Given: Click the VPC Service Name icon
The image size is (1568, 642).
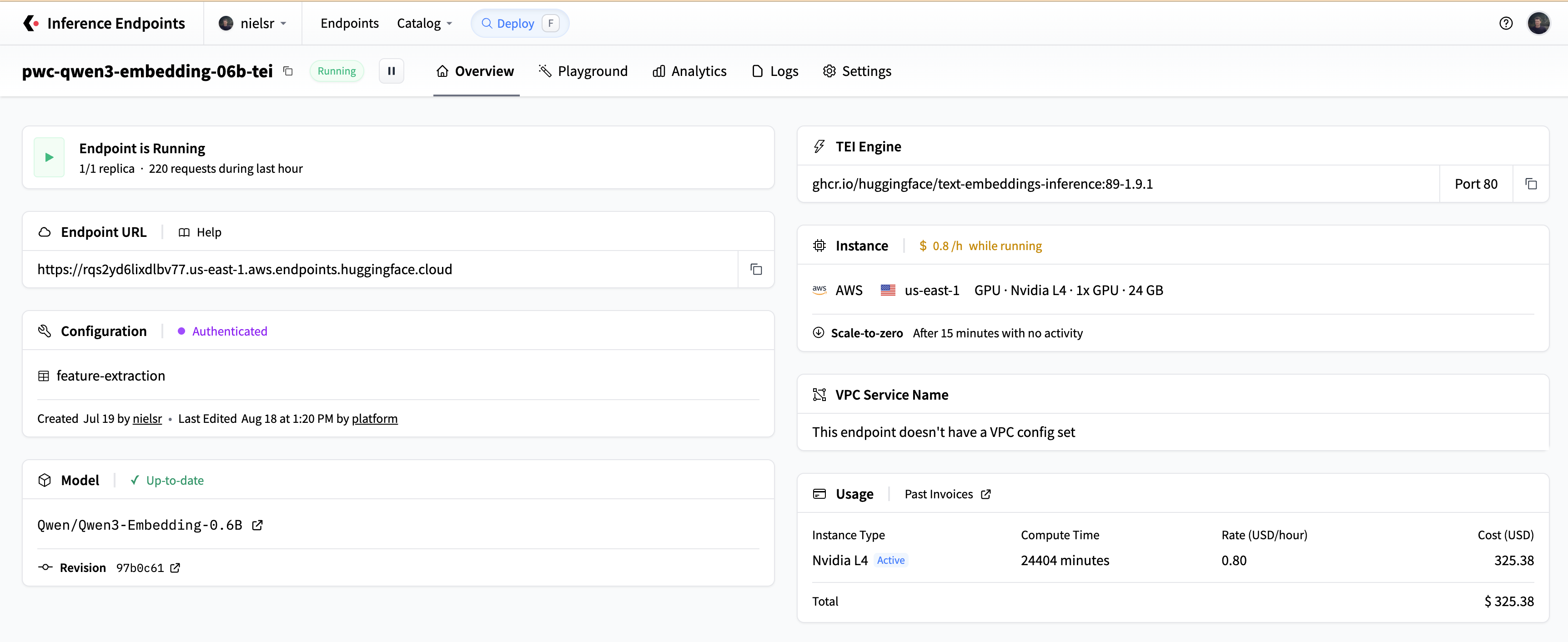Looking at the screenshot, I should pos(819,395).
